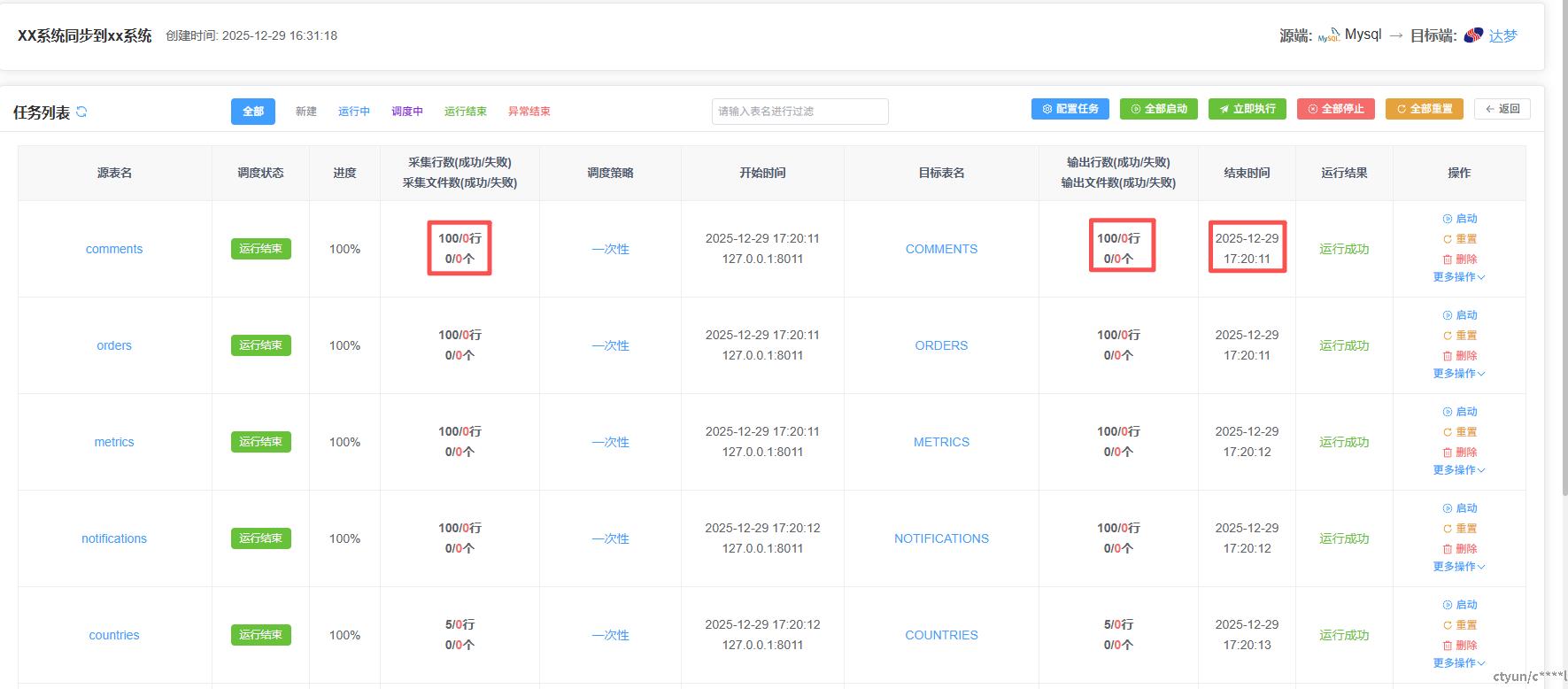Click the table name filter input

(x=799, y=112)
